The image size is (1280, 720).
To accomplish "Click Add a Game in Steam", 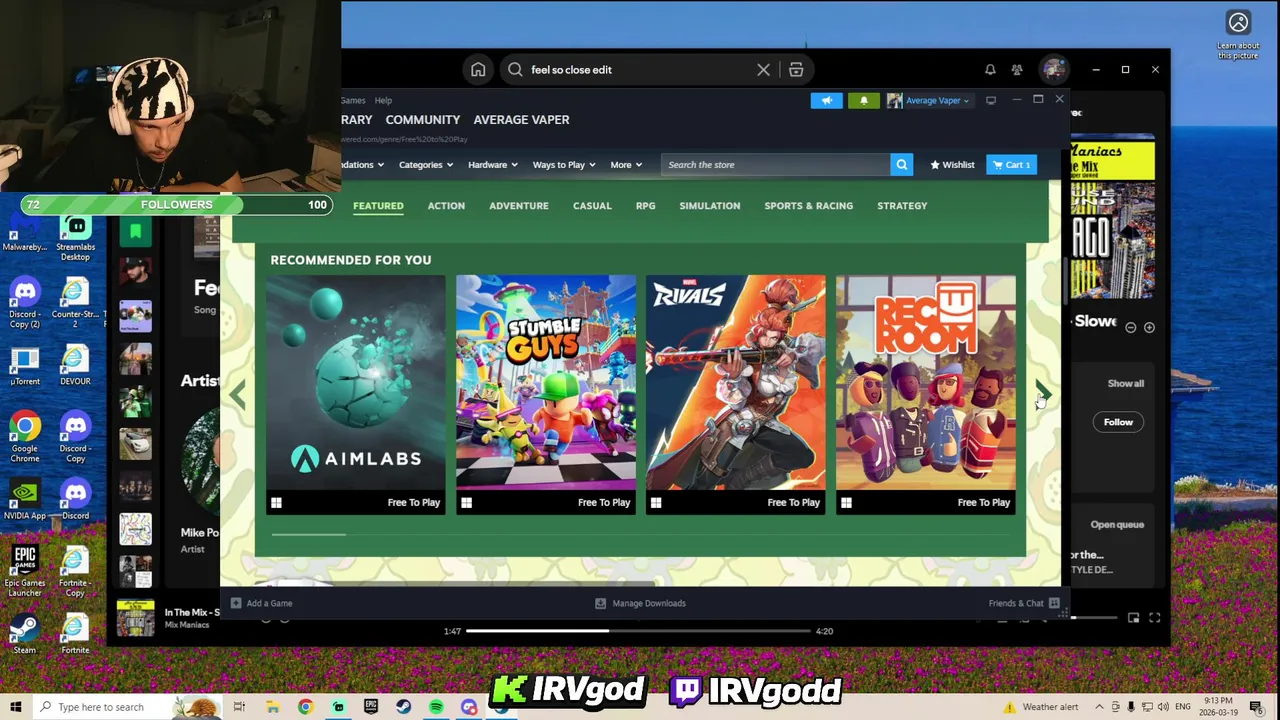I will (x=261, y=603).
